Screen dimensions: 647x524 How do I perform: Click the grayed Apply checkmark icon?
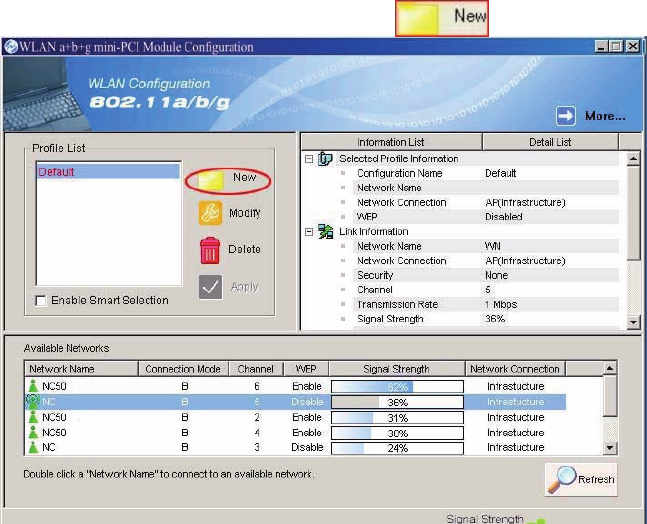(210, 287)
